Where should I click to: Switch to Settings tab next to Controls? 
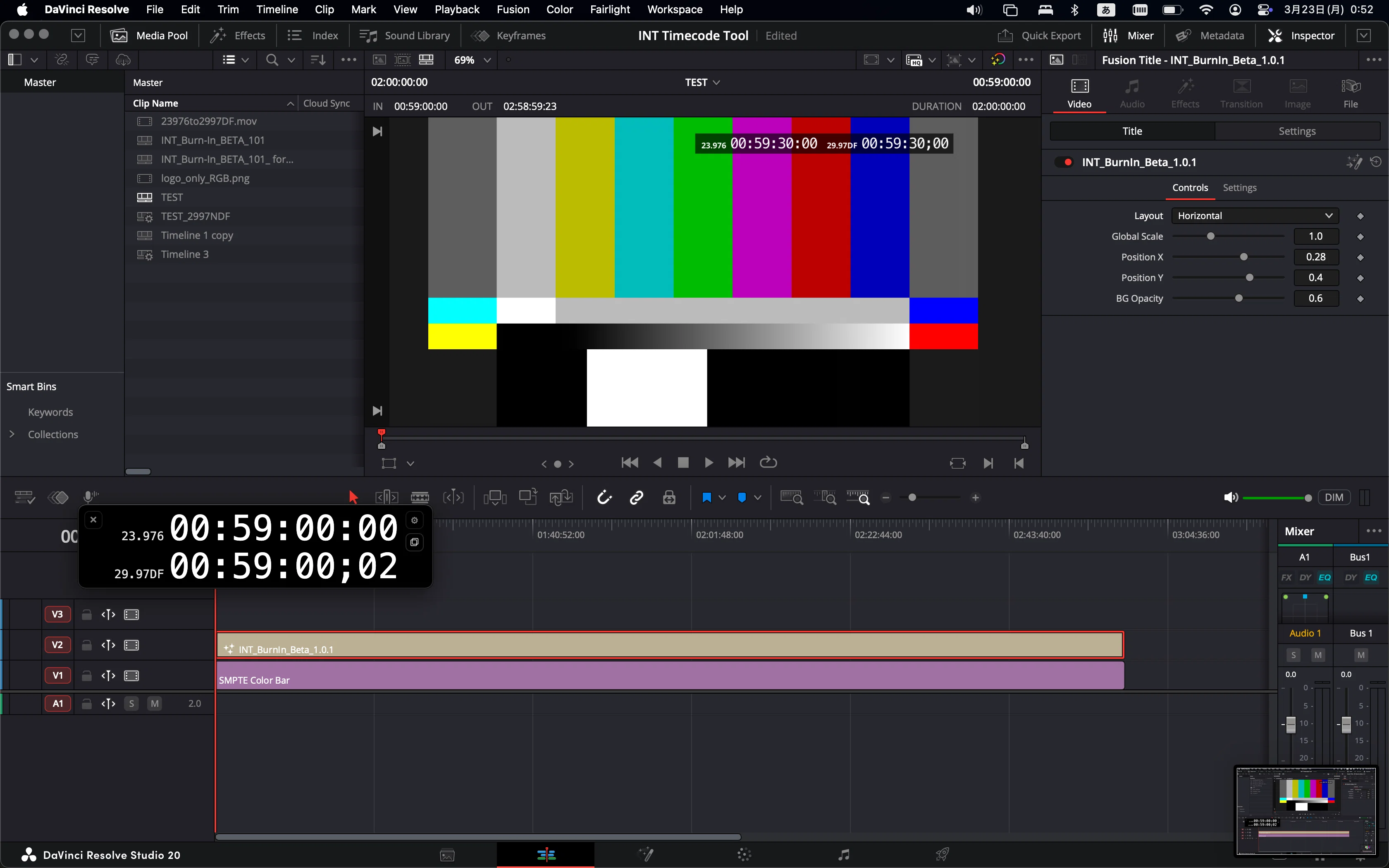click(x=1239, y=188)
